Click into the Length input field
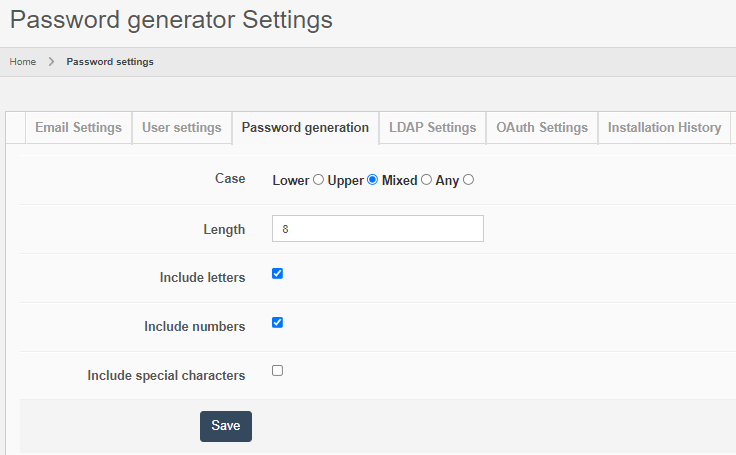 [x=377, y=229]
